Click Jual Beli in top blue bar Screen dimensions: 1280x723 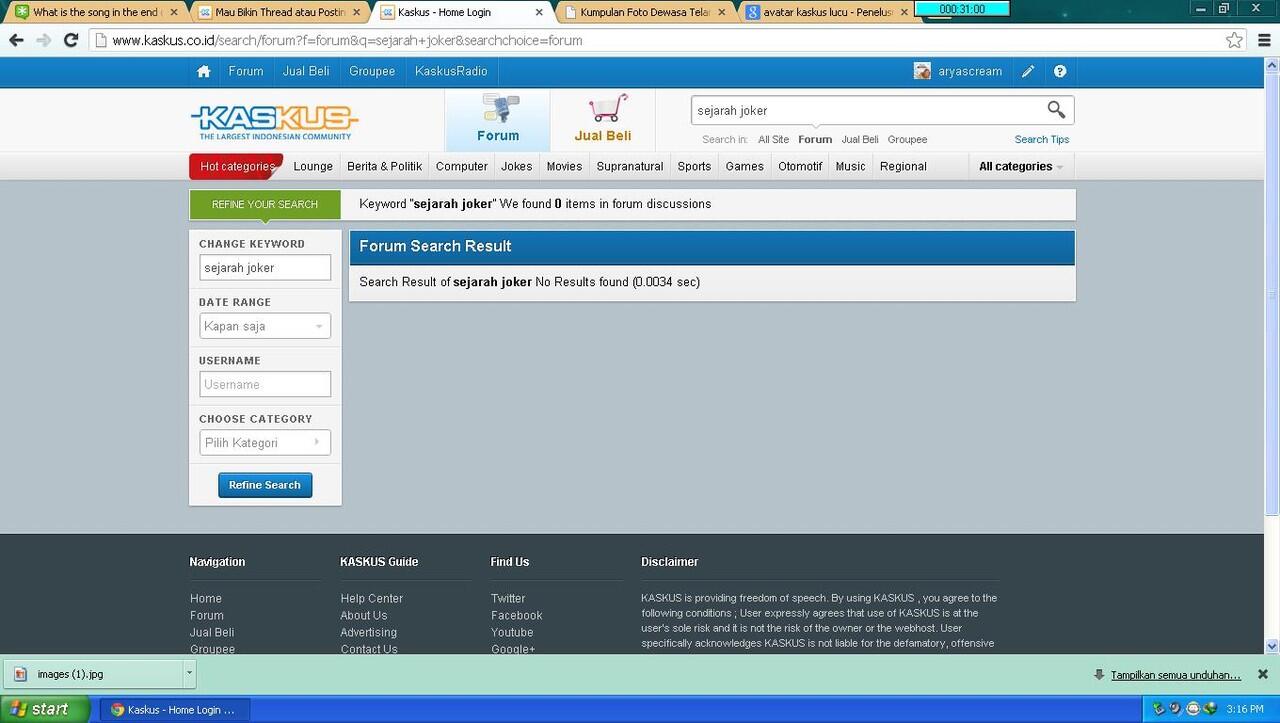click(x=306, y=72)
